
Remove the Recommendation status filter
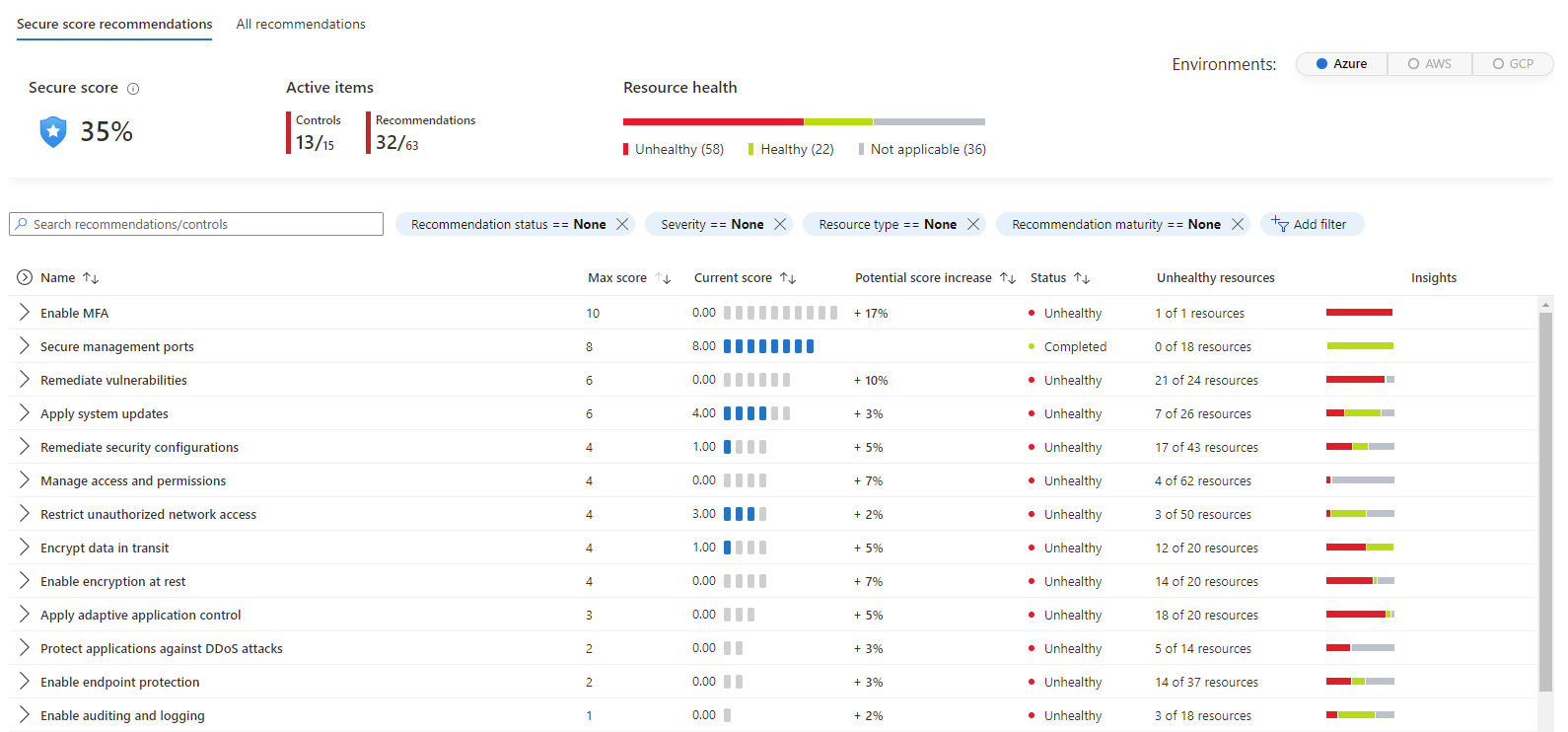622,224
